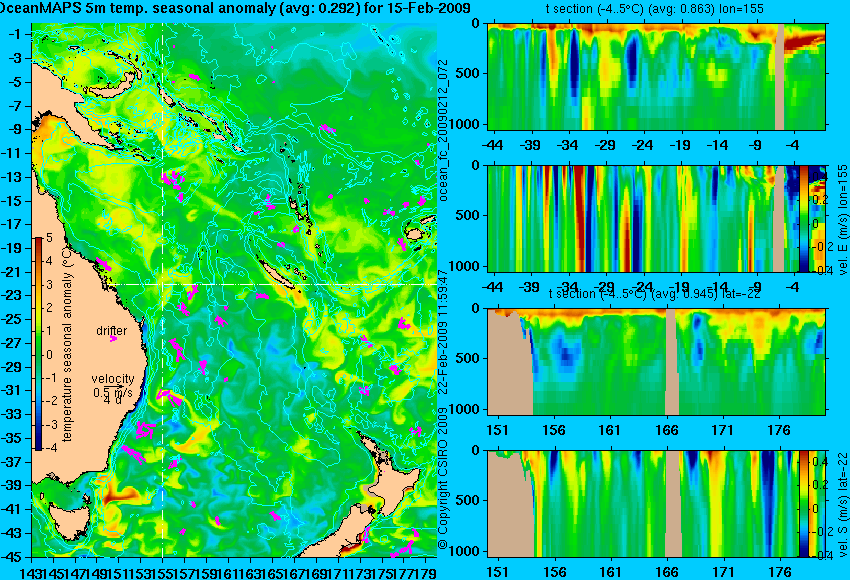
Task: Click latitude tick '-13' on the main map
Action: (x=12, y=177)
